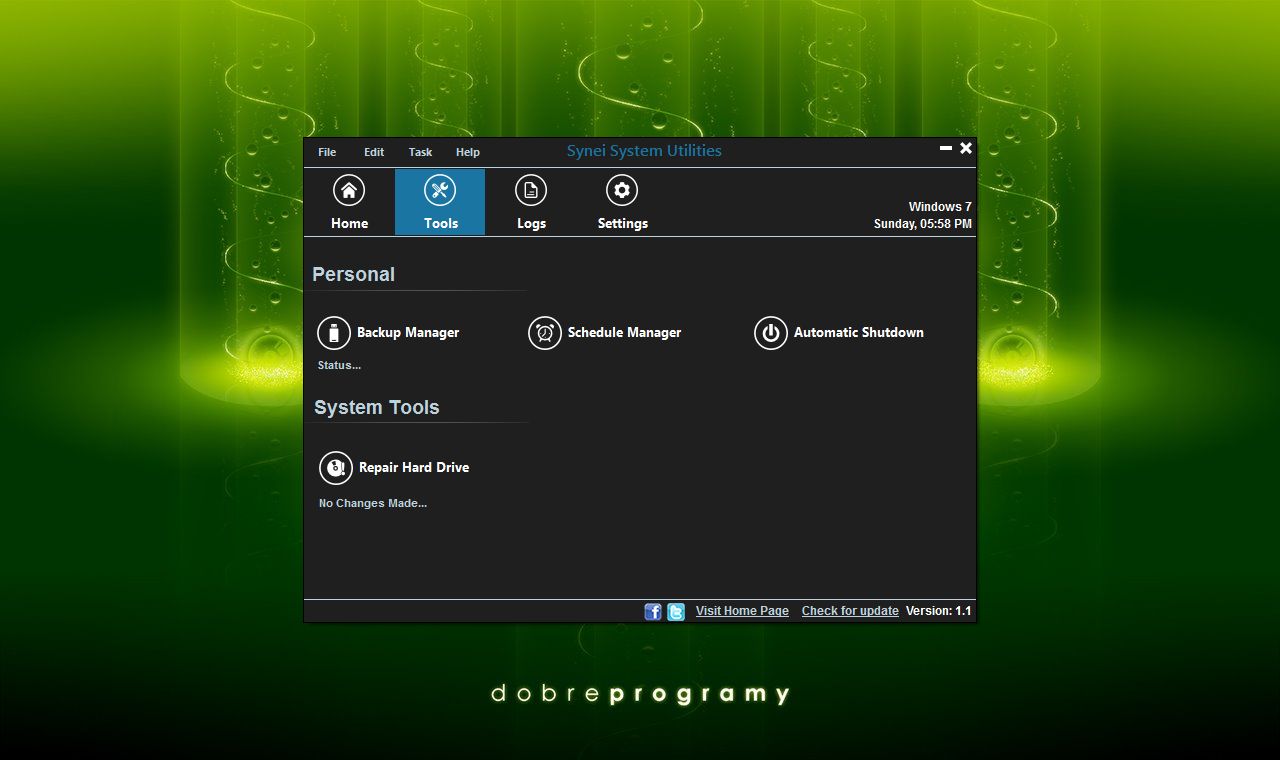Minimize the Synei System Utilities window
The image size is (1280, 760).
pos(946,148)
